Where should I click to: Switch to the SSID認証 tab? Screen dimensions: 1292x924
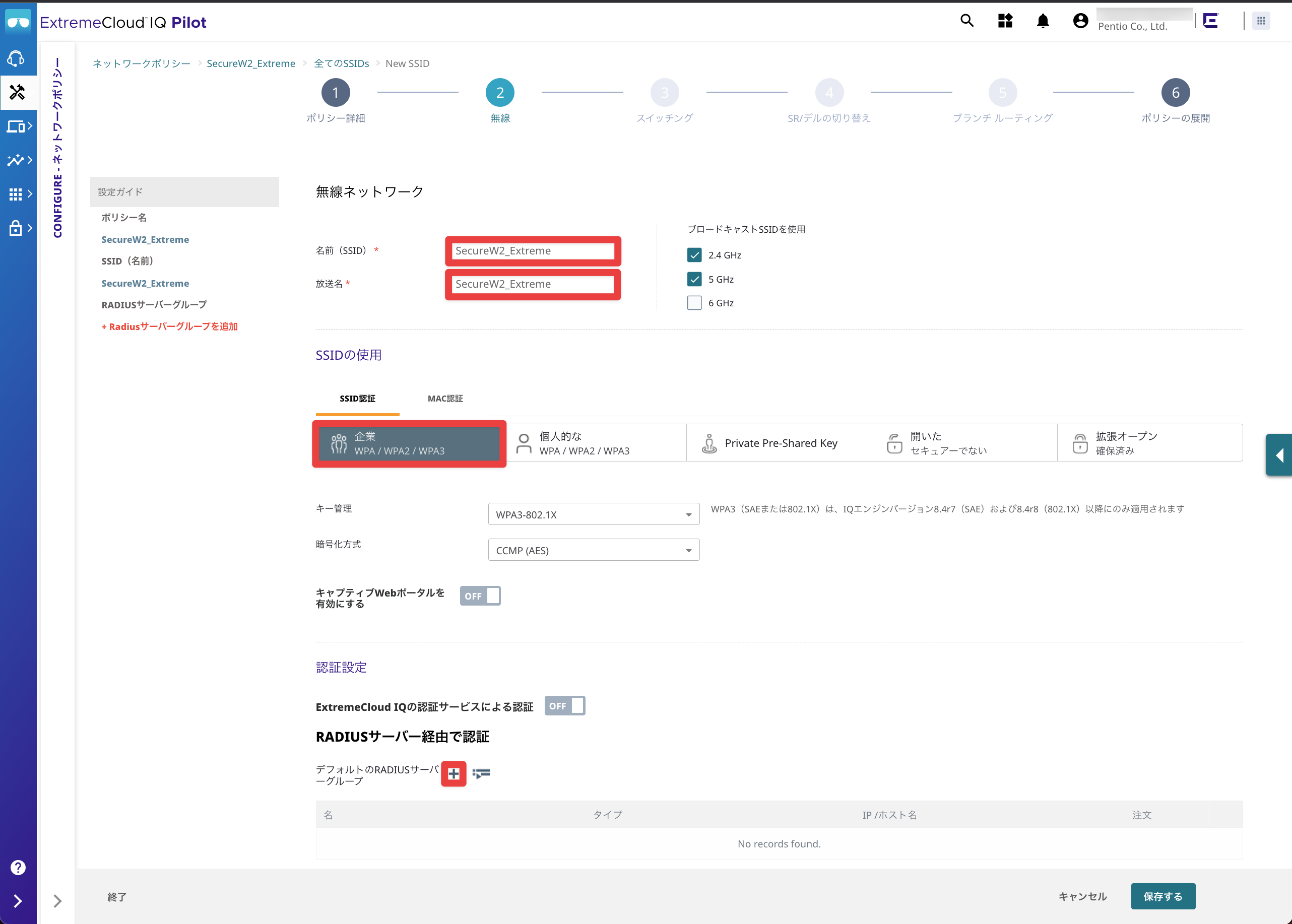click(357, 399)
